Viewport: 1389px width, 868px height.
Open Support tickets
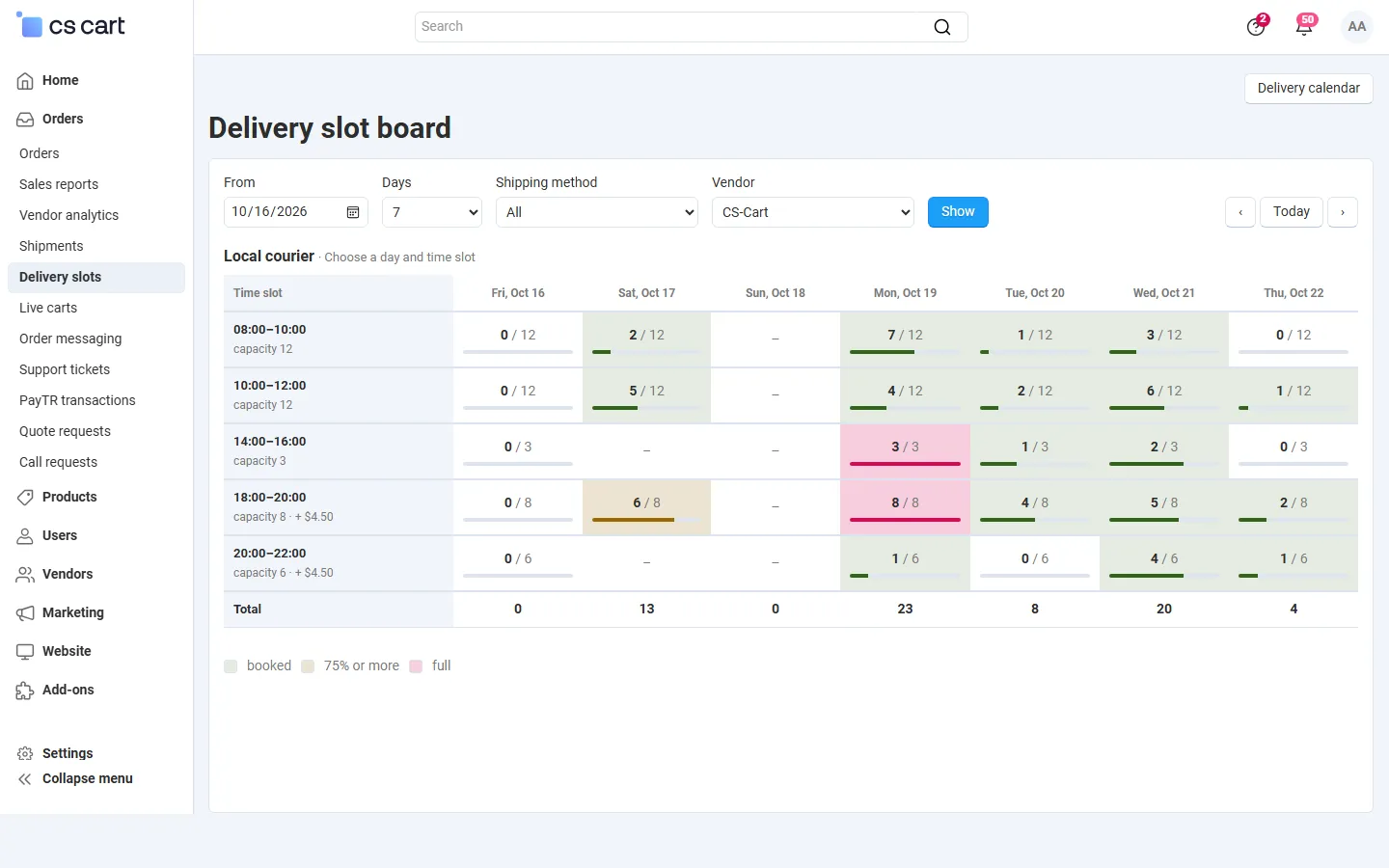pos(65,369)
